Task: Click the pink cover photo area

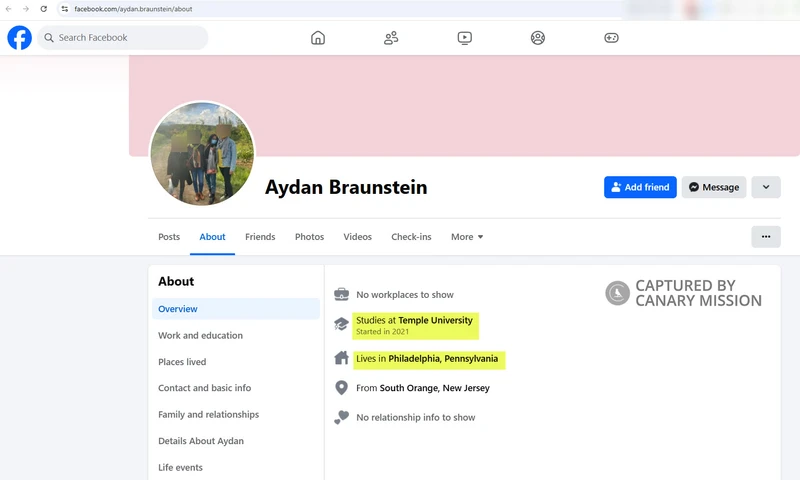Action: [464, 106]
